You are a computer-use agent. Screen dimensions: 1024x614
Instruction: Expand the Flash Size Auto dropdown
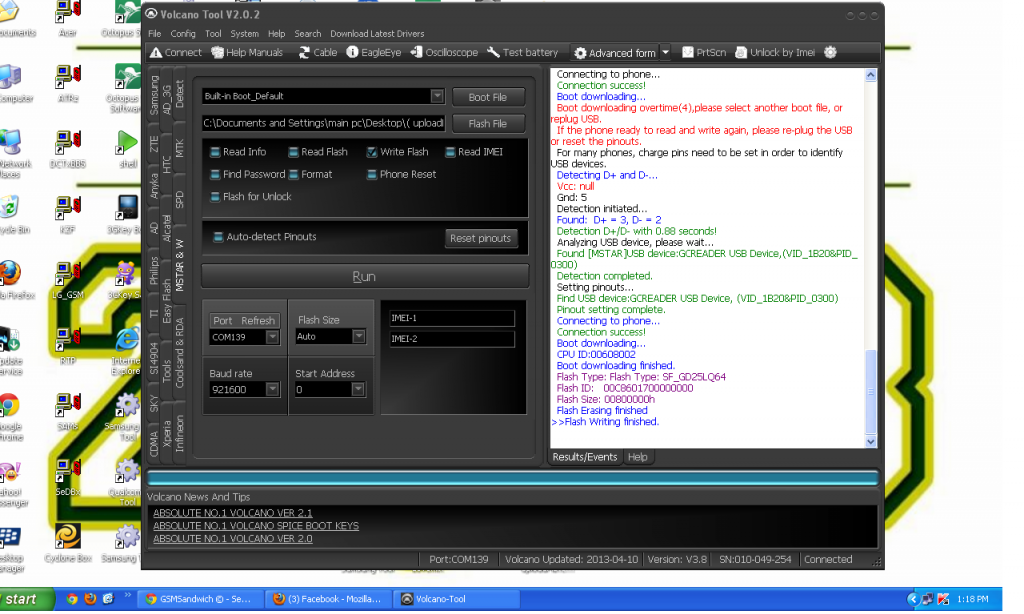coord(359,337)
